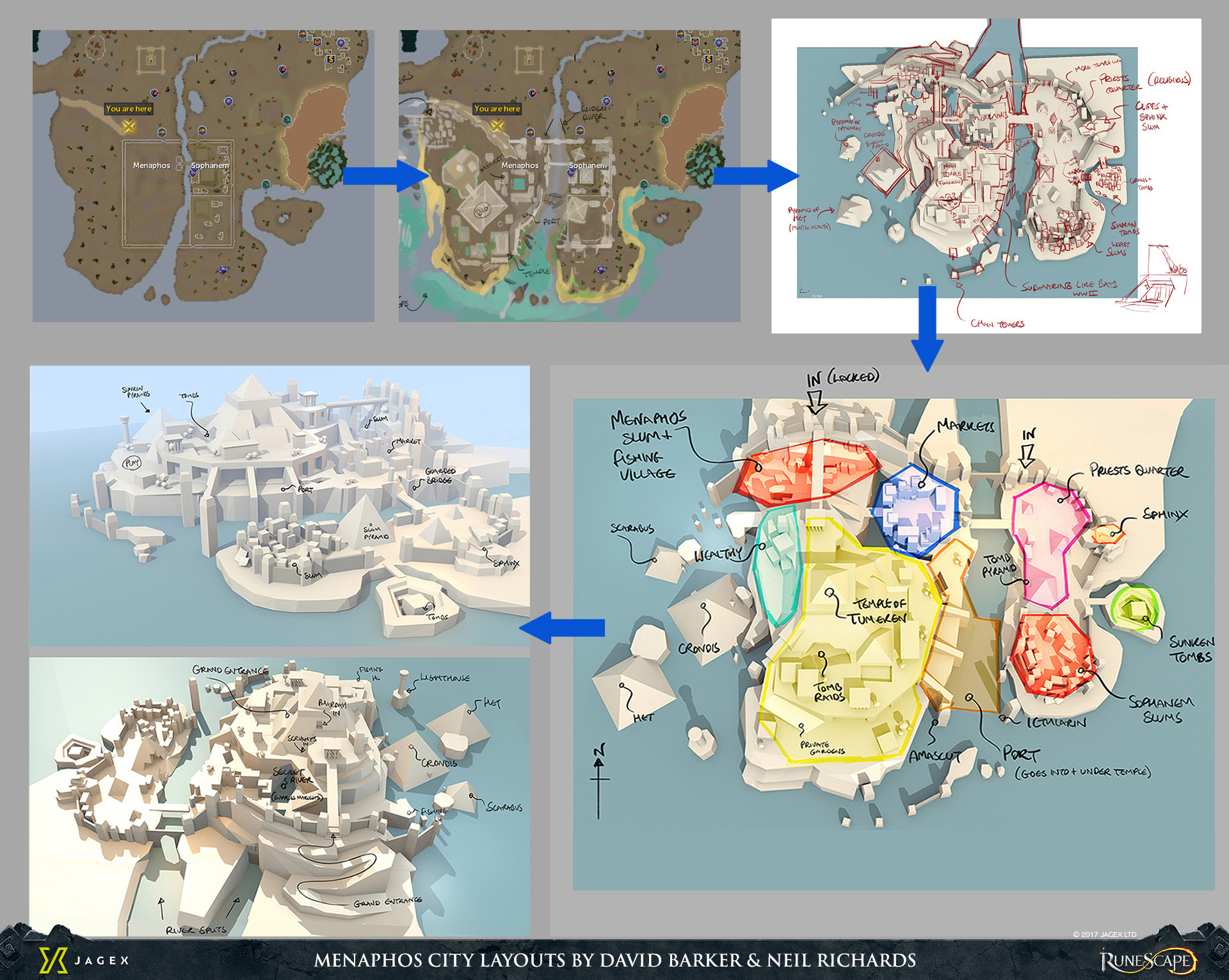Open the lower 3D render with "Grand Entrance"
The image size is (1229, 980).
pyautogui.click(x=280, y=797)
